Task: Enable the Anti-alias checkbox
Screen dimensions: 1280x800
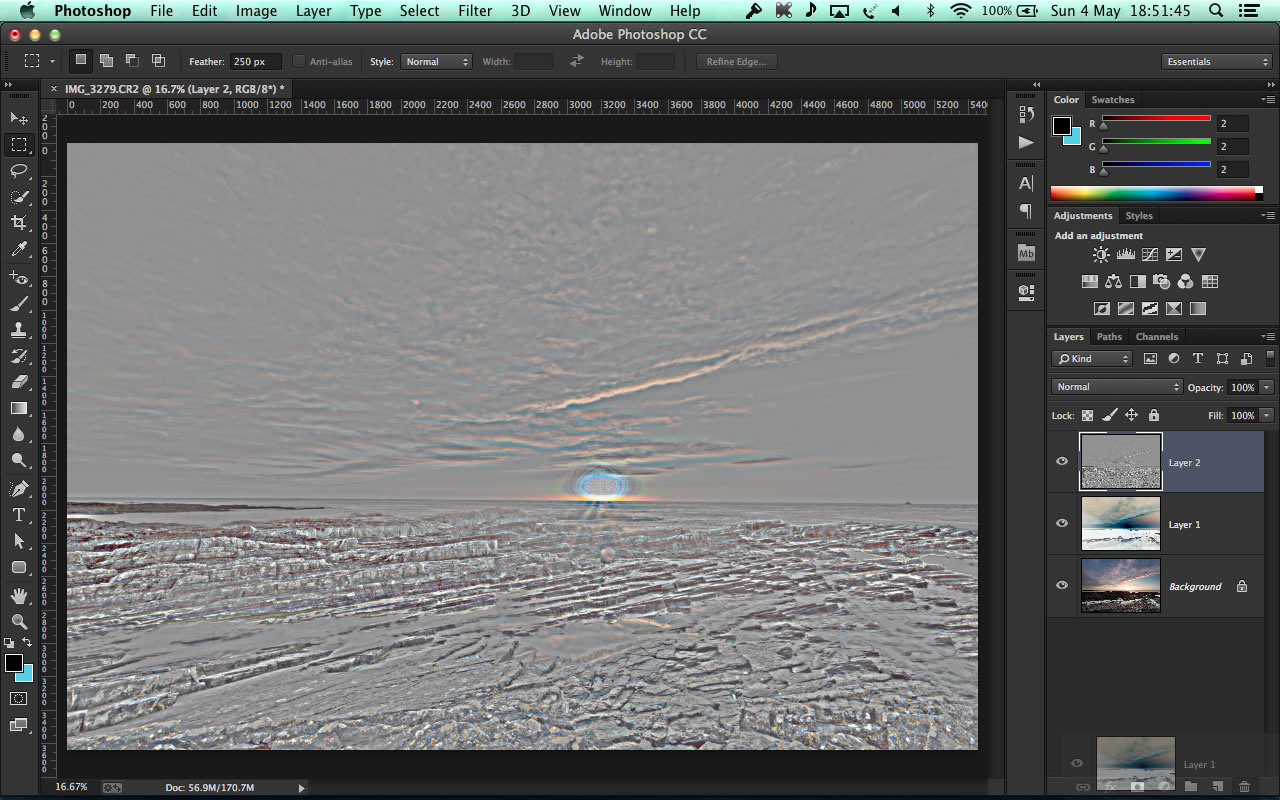Action: pos(298,61)
